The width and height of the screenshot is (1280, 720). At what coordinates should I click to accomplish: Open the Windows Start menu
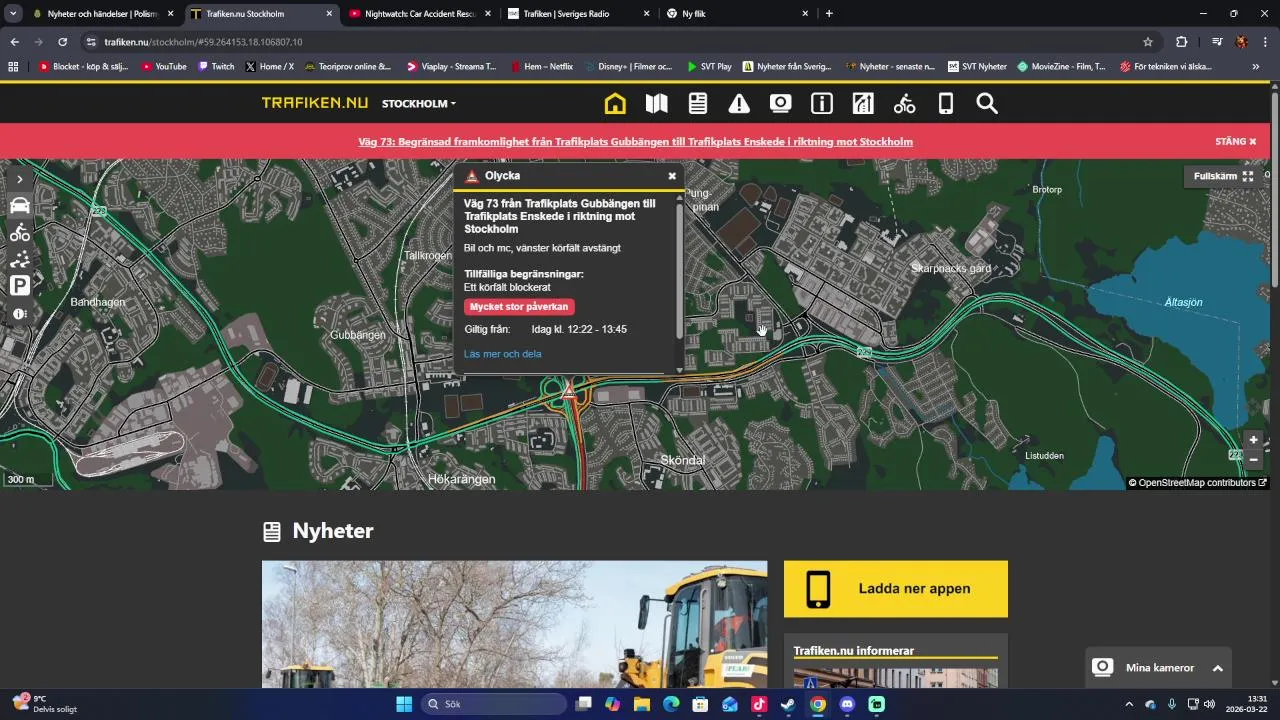point(404,704)
